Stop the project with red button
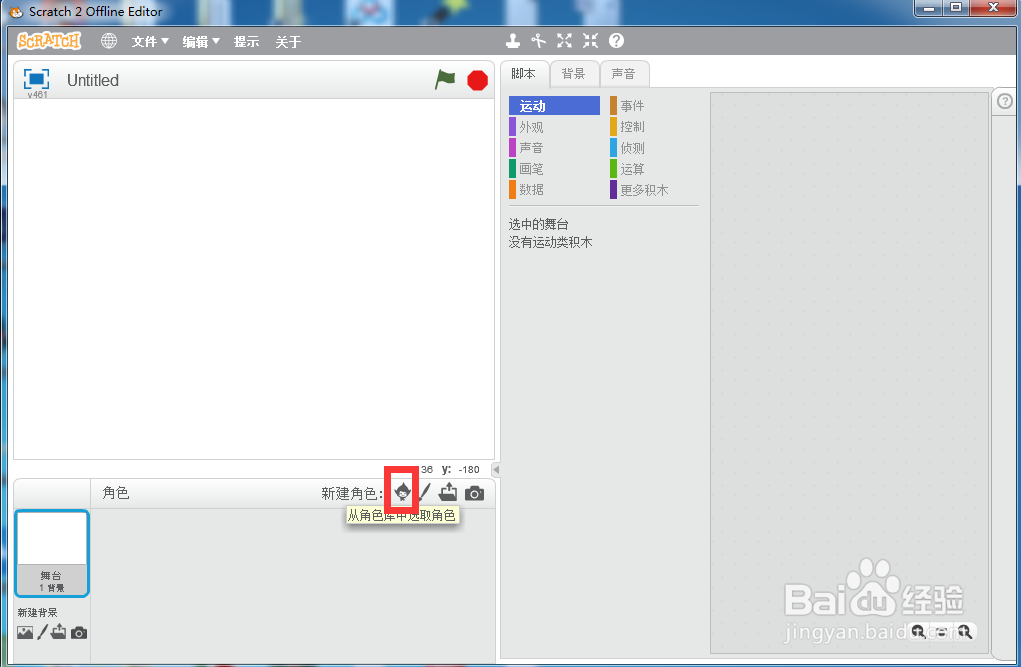 click(x=477, y=81)
